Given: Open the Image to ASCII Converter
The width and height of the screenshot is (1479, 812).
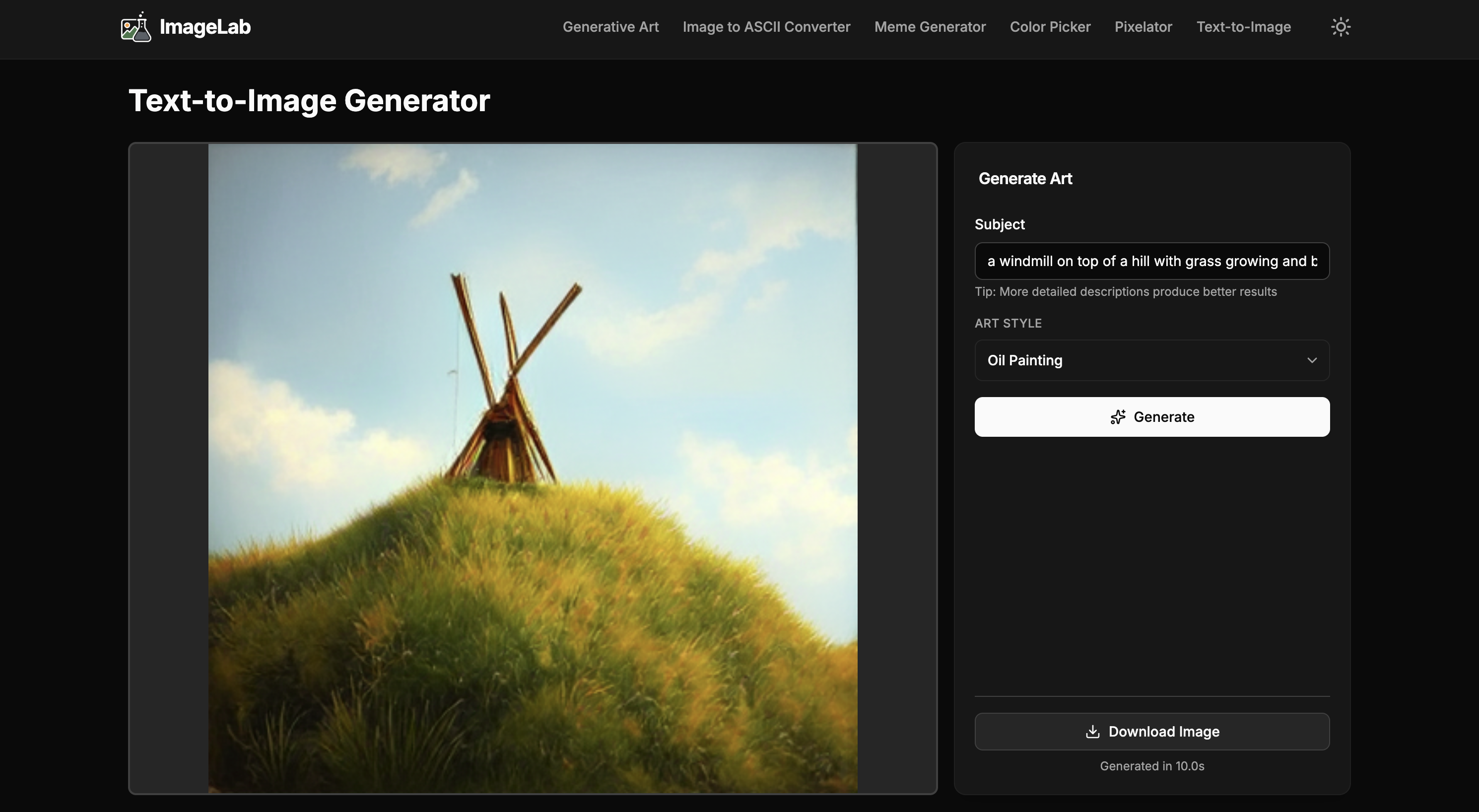Looking at the screenshot, I should (767, 26).
